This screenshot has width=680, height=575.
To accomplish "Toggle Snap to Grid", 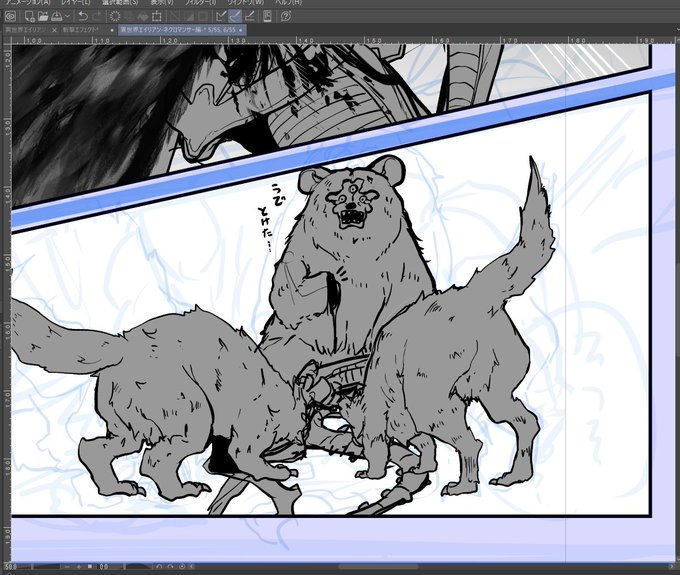I will (x=249, y=16).
